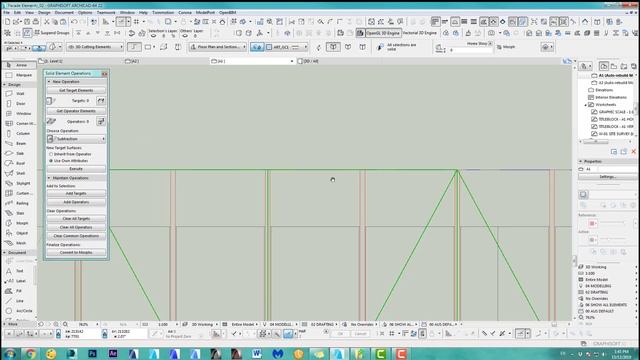Viewport: 640px width, 360px height.
Task: Click Convert to Morphs button
Action: pos(76,253)
